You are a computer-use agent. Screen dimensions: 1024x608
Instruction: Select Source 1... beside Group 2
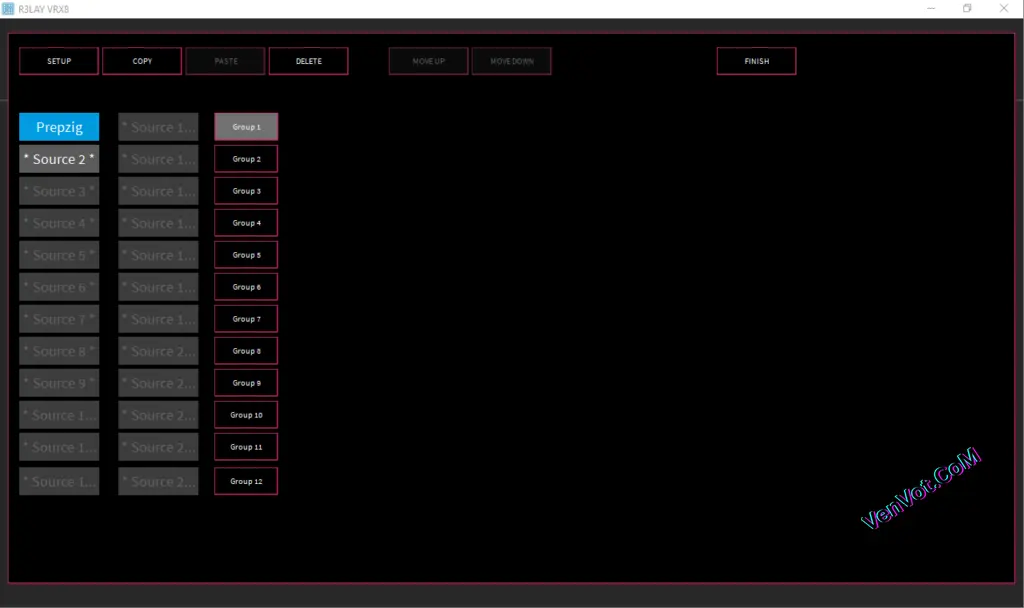tap(158, 159)
